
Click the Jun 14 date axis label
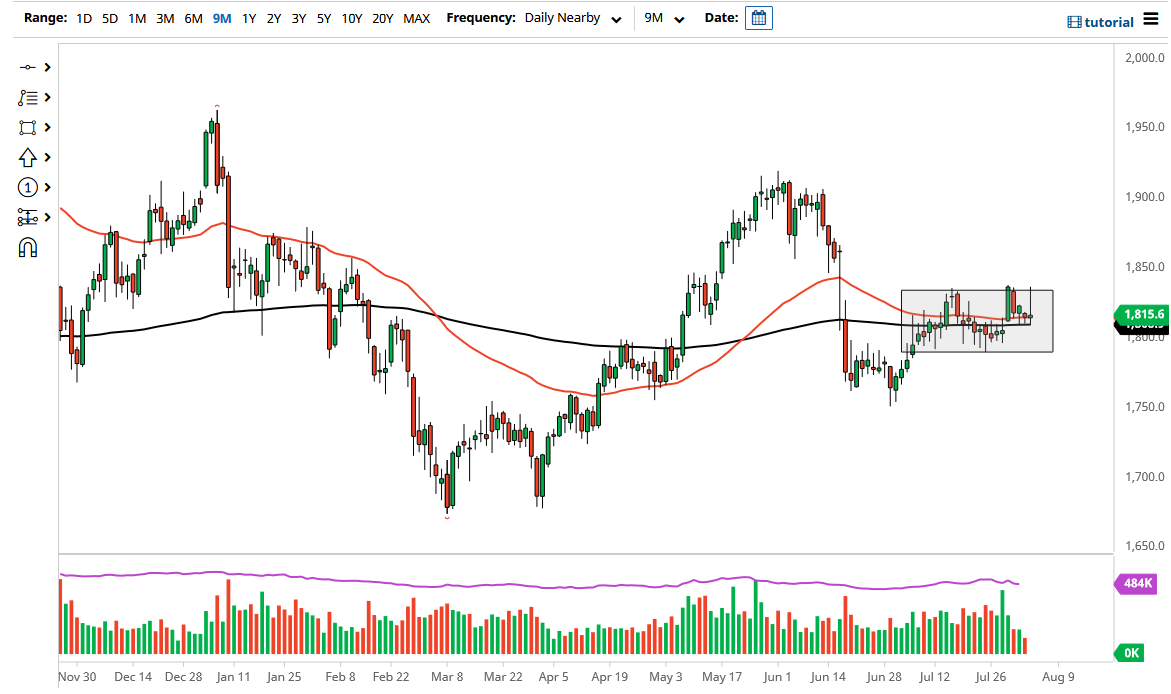828,677
